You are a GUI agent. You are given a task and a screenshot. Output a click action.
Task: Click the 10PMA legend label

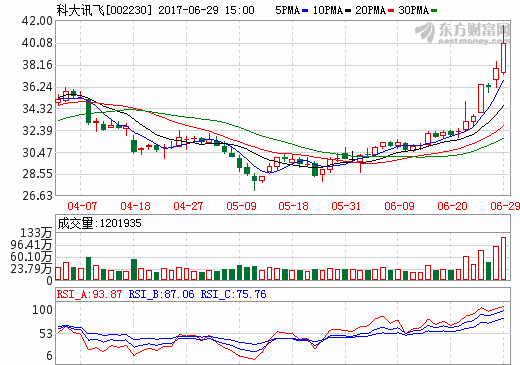pyautogui.click(x=328, y=10)
